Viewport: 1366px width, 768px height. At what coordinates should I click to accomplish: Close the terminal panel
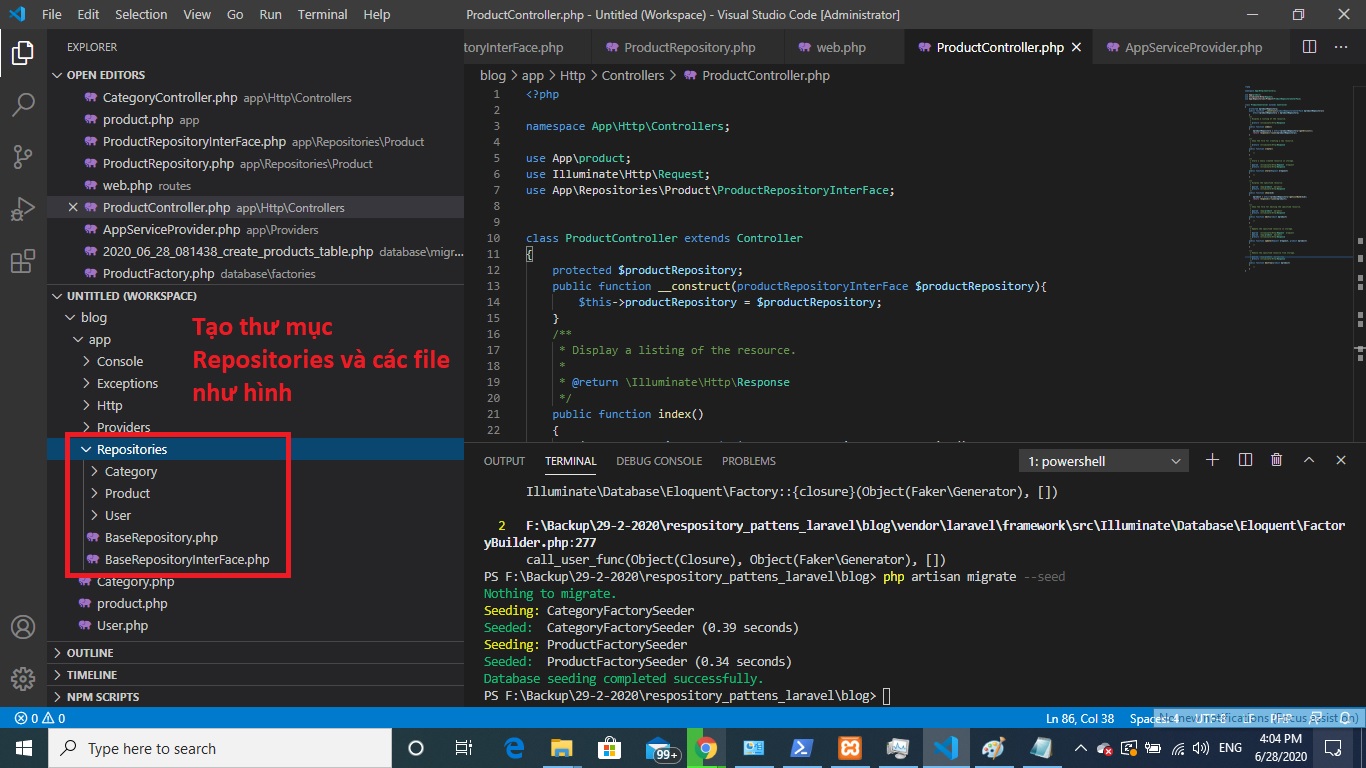click(x=1341, y=460)
